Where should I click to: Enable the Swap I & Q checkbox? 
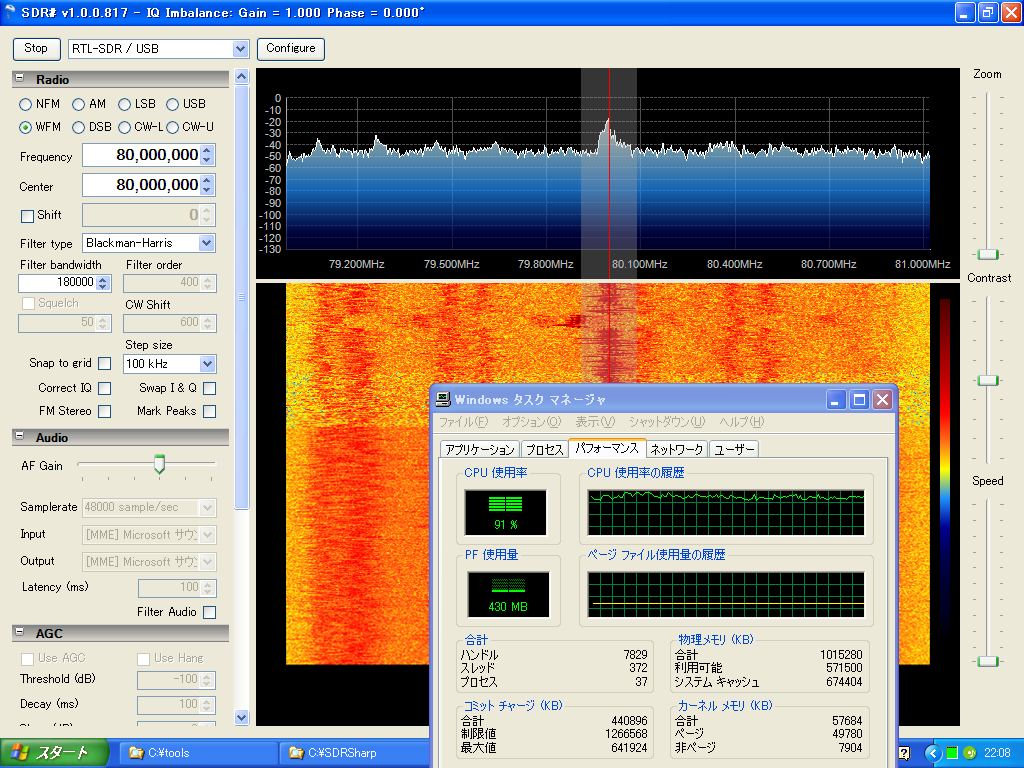[x=210, y=389]
